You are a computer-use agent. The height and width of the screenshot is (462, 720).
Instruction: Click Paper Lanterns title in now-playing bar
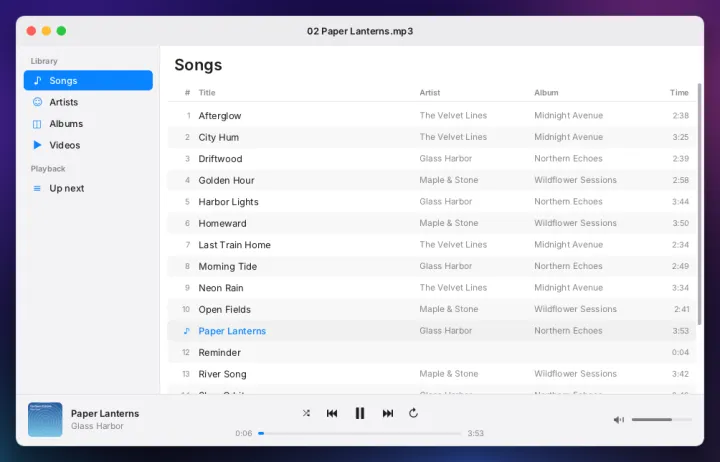pos(105,414)
